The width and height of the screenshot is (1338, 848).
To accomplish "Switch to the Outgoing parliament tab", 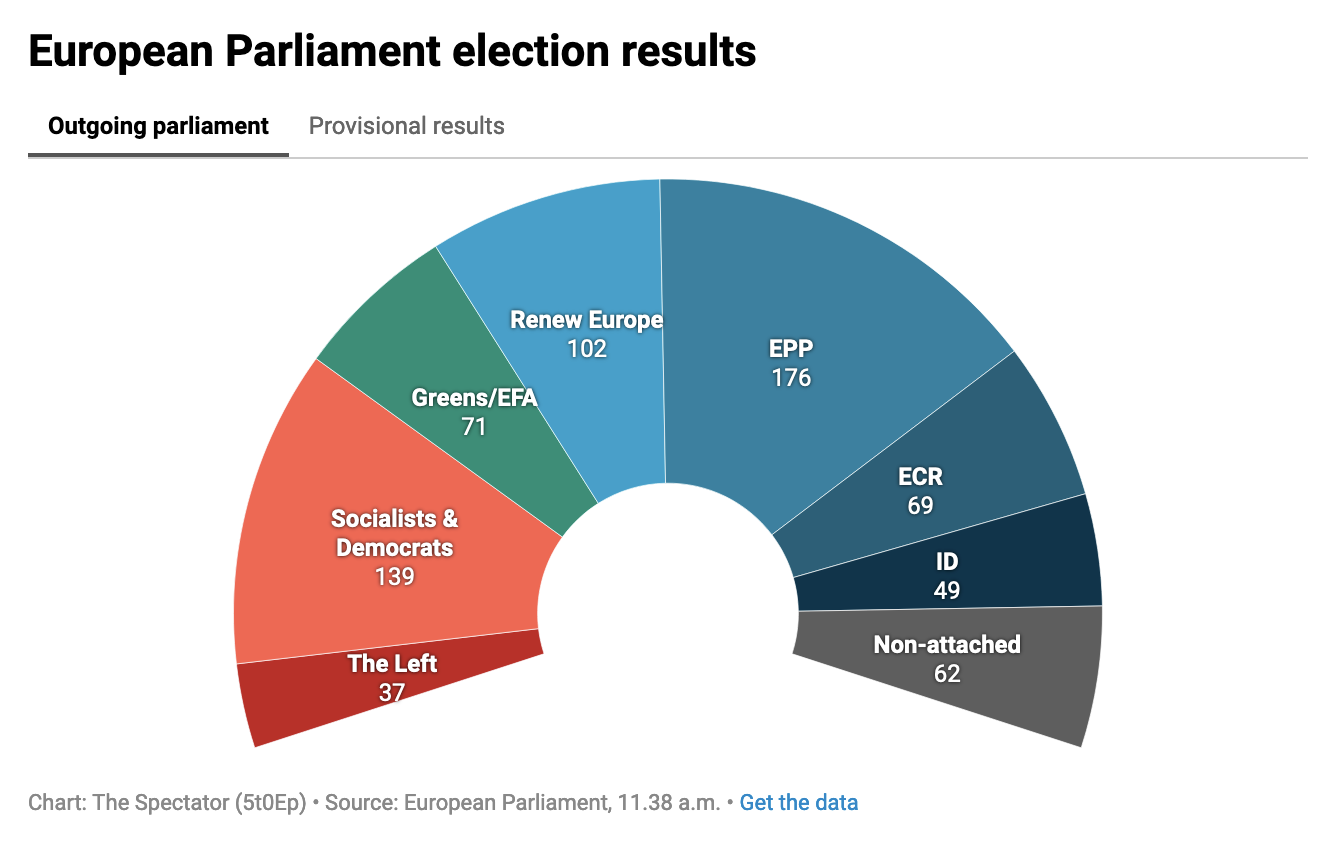I will coord(158,127).
